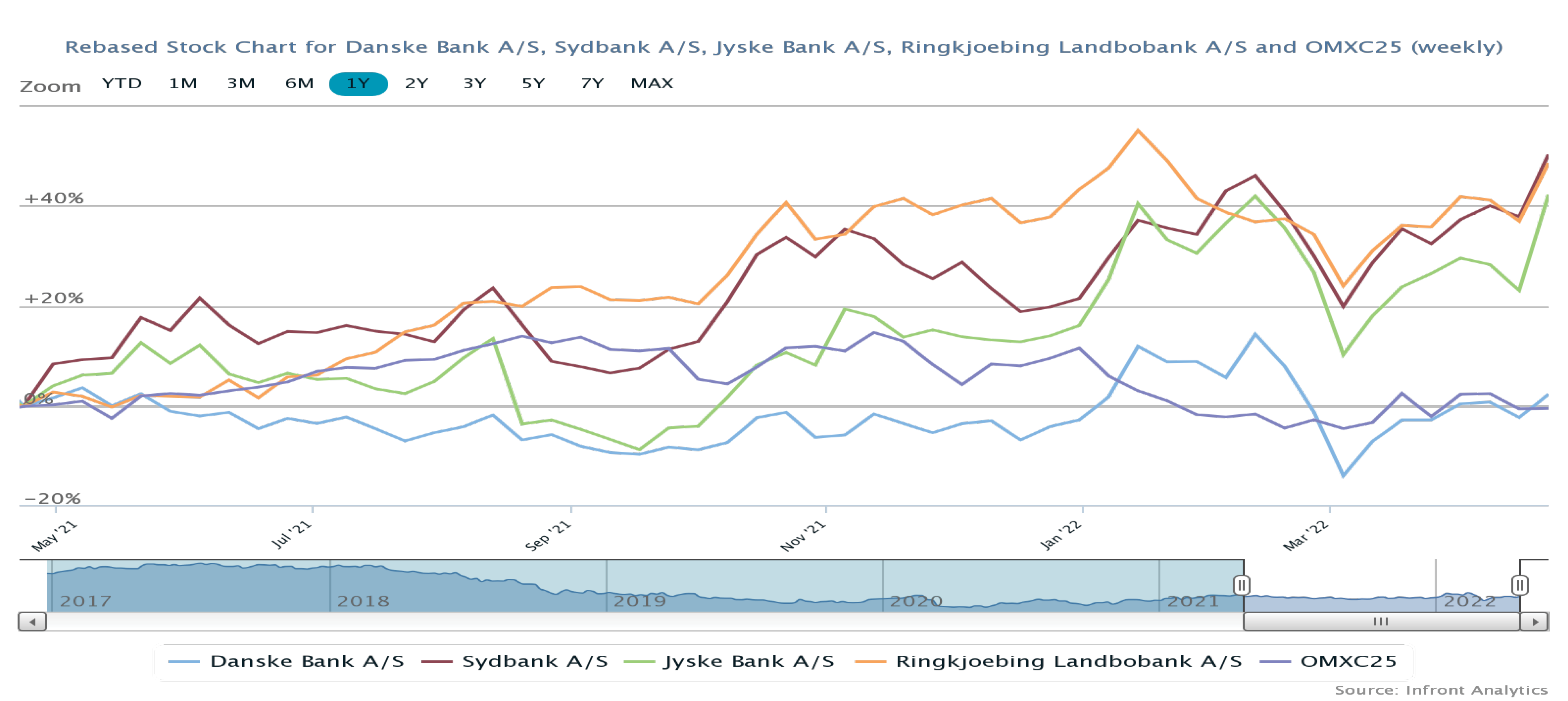1568x701 pixels.
Task: Set zoom range to 5Y
Action: [x=533, y=84]
